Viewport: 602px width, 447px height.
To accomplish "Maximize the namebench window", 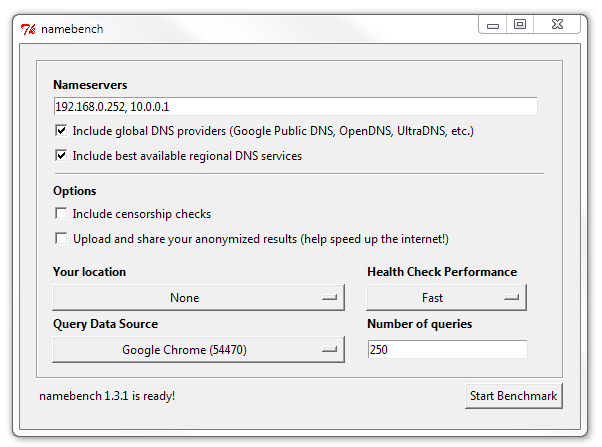I will (x=520, y=24).
